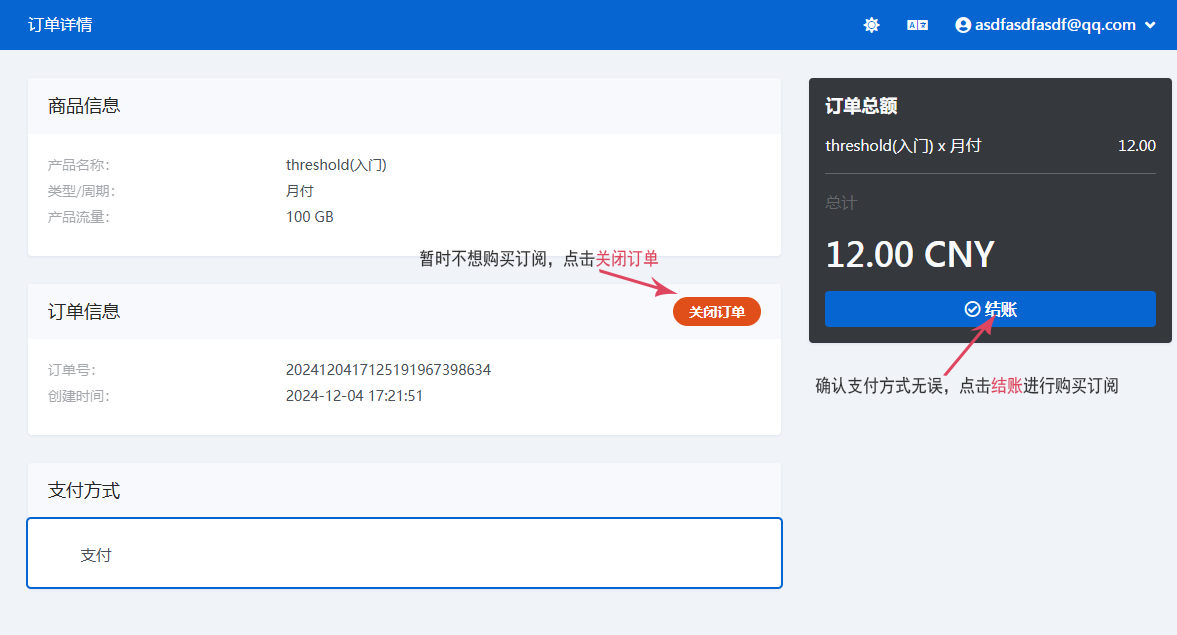Click the 产品名称 label
The image size is (1177, 635).
pos(79,164)
